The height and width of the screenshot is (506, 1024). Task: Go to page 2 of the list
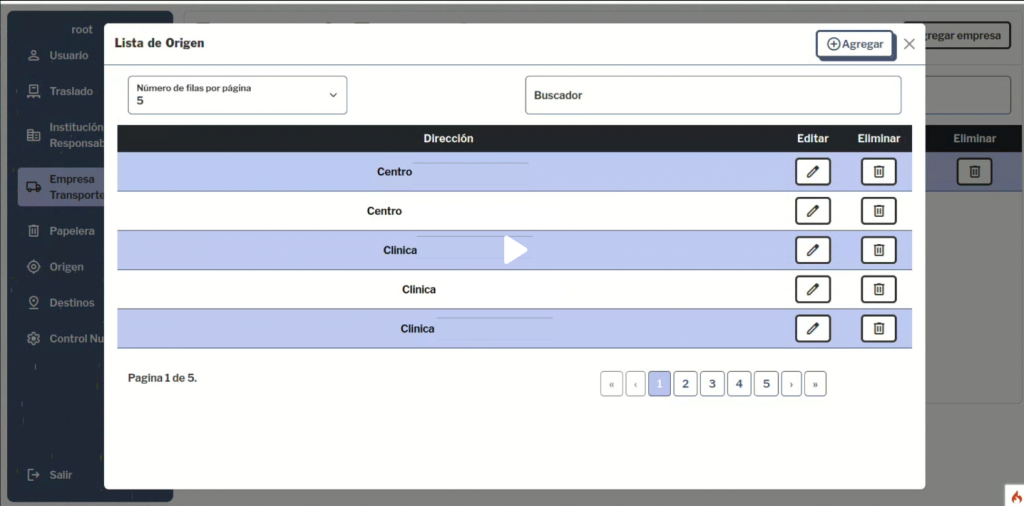click(x=685, y=384)
